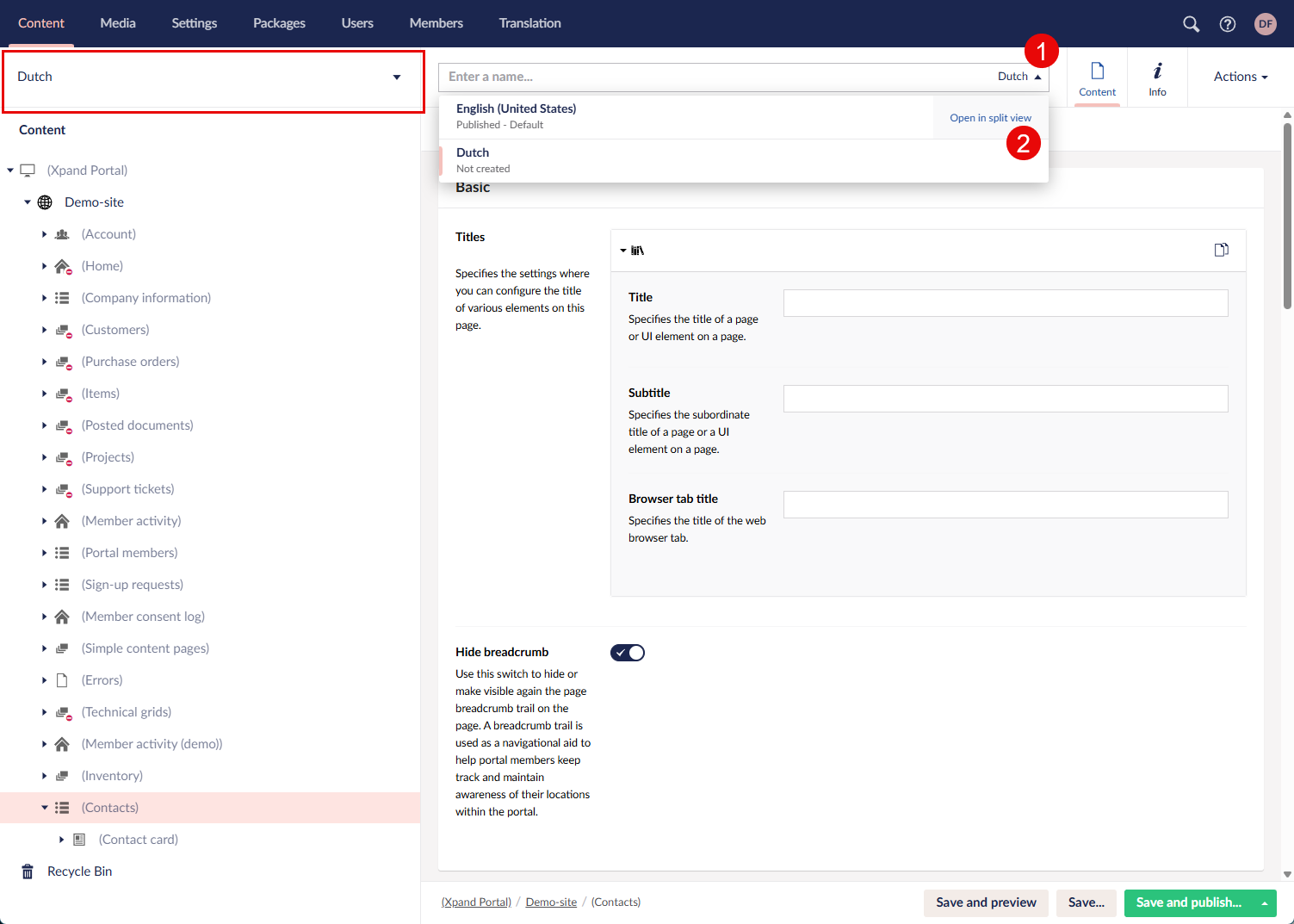This screenshot has width=1294, height=924.
Task: Open the help question mark icon
Action: (x=1228, y=24)
